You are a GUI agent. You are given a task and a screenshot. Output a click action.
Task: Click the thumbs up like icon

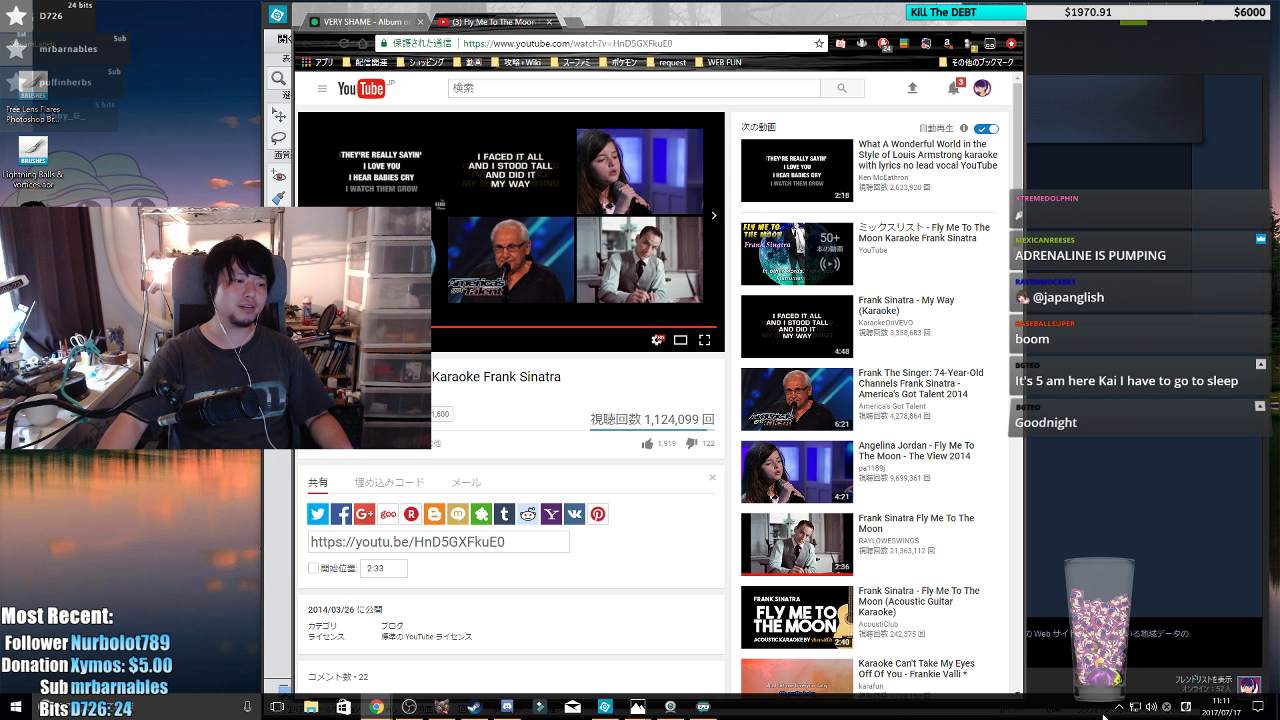[647, 443]
